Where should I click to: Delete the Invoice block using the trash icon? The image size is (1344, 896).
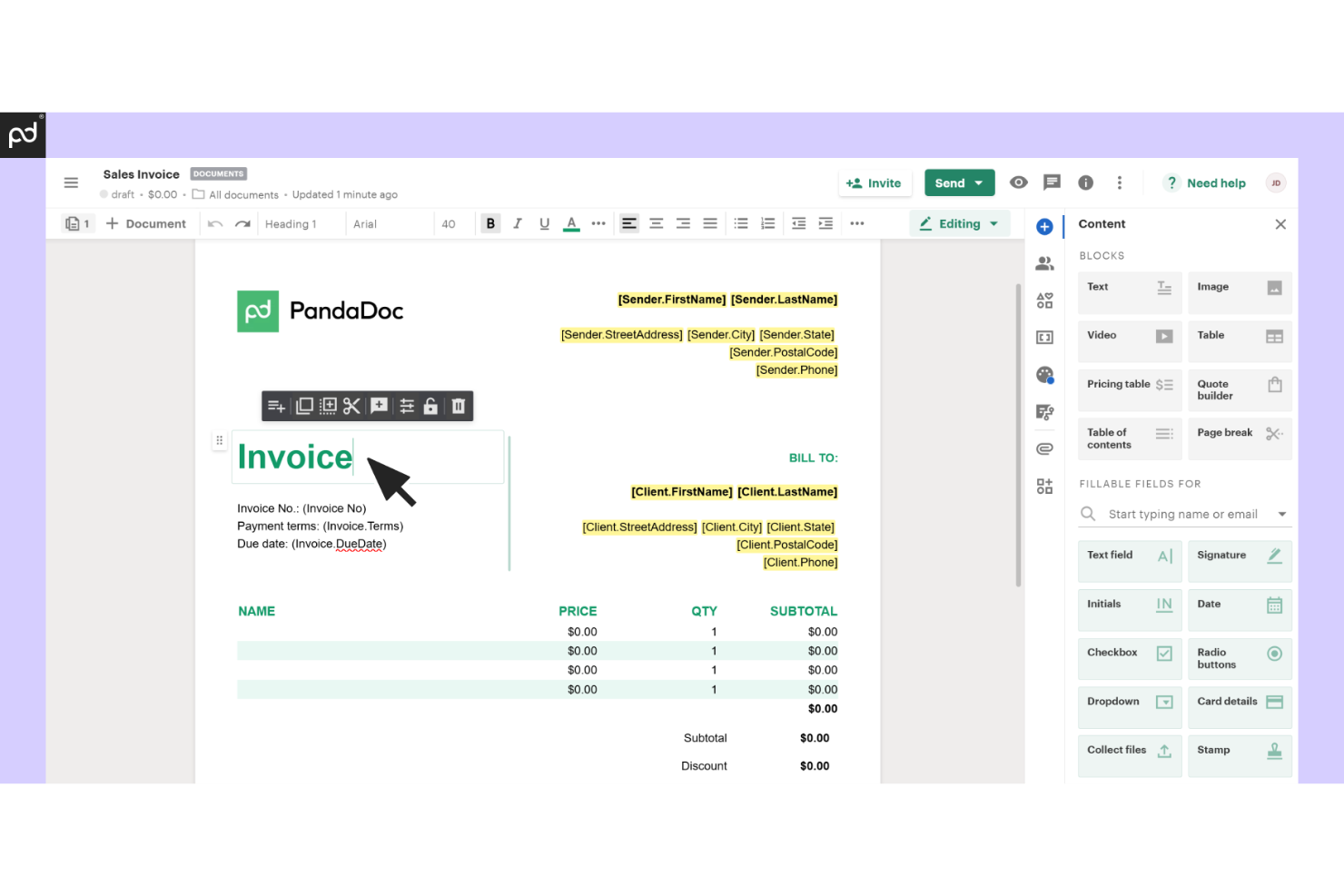[x=459, y=406]
